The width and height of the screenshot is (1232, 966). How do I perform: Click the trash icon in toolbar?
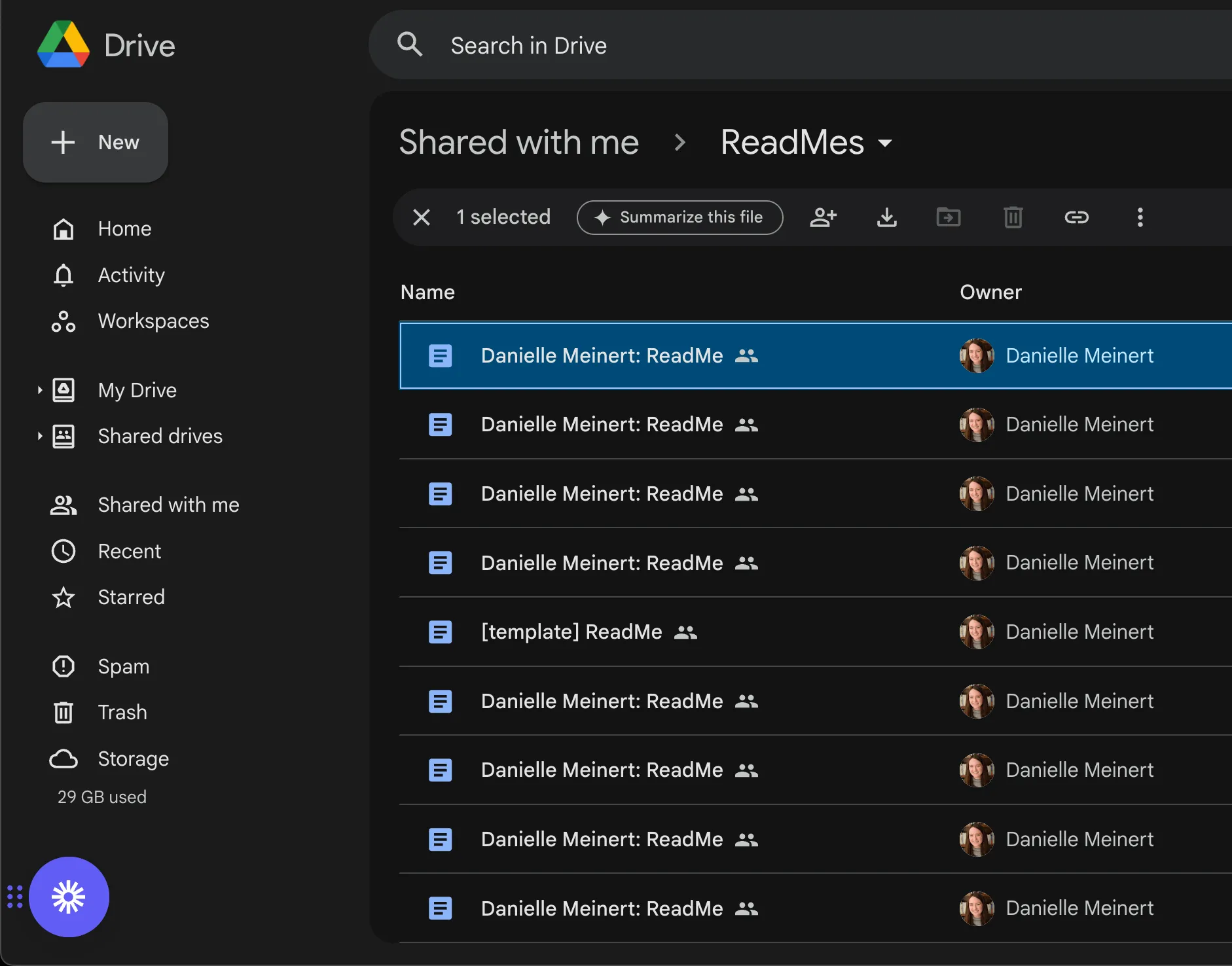[x=1013, y=217]
